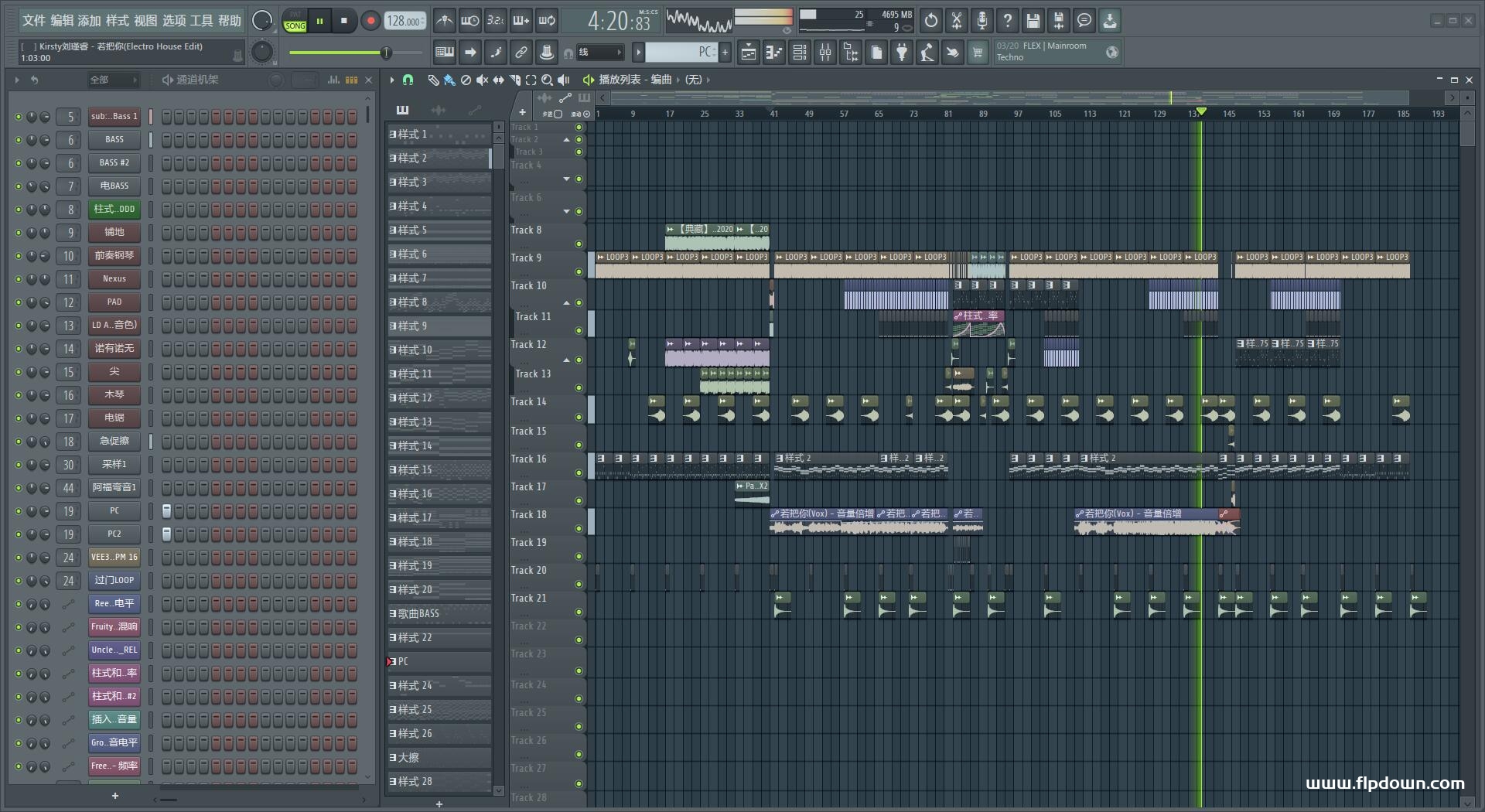This screenshot has width=1485, height=812.
Task: Toggle the playlist snap magnet icon
Action: coord(408,80)
